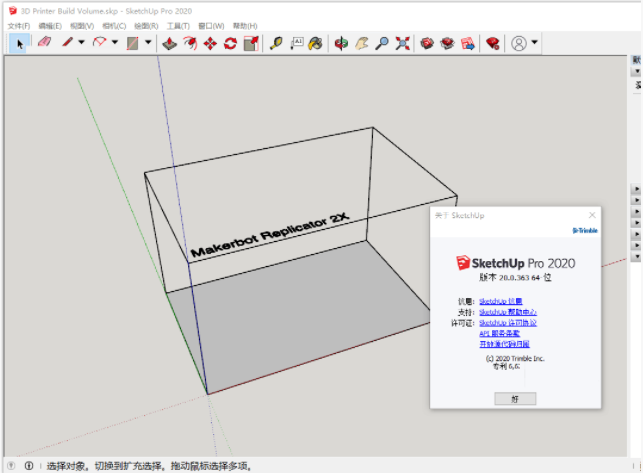
Task: Select the Tape Measure tool
Action: tap(275, 43)
